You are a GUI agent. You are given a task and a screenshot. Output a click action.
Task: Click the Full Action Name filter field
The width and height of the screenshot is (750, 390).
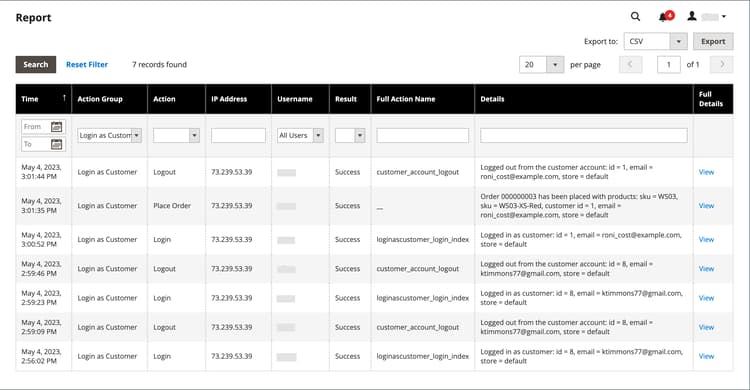(x=422, y=135)
